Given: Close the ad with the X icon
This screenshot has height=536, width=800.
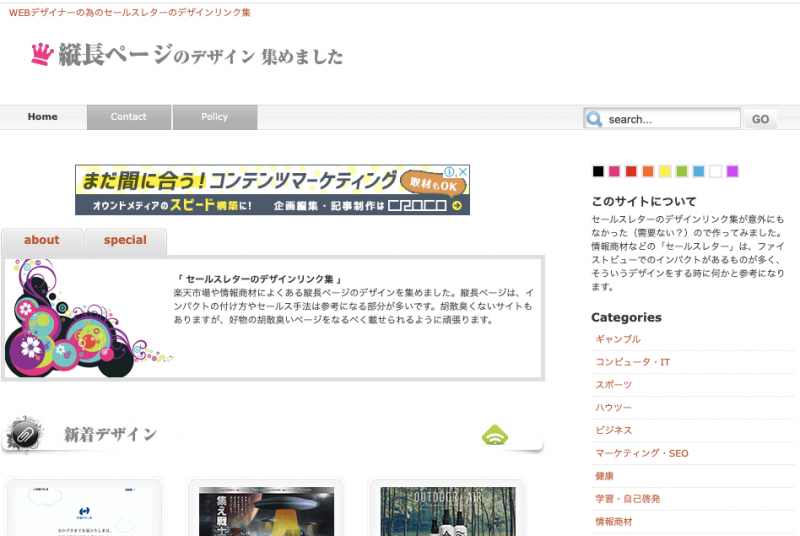Looking at the screenshot, I should pos(463,172).
